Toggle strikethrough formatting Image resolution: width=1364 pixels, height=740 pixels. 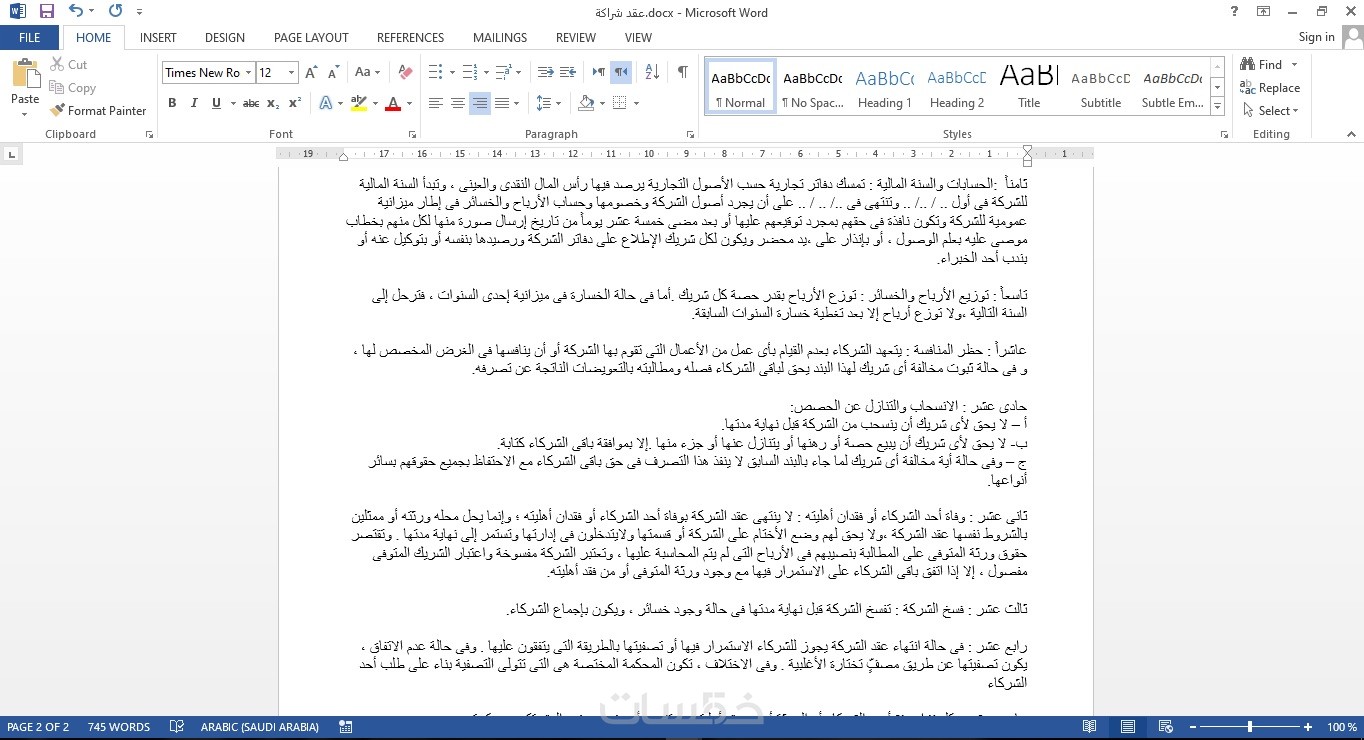pyautogui.click(x=250, y=103)
